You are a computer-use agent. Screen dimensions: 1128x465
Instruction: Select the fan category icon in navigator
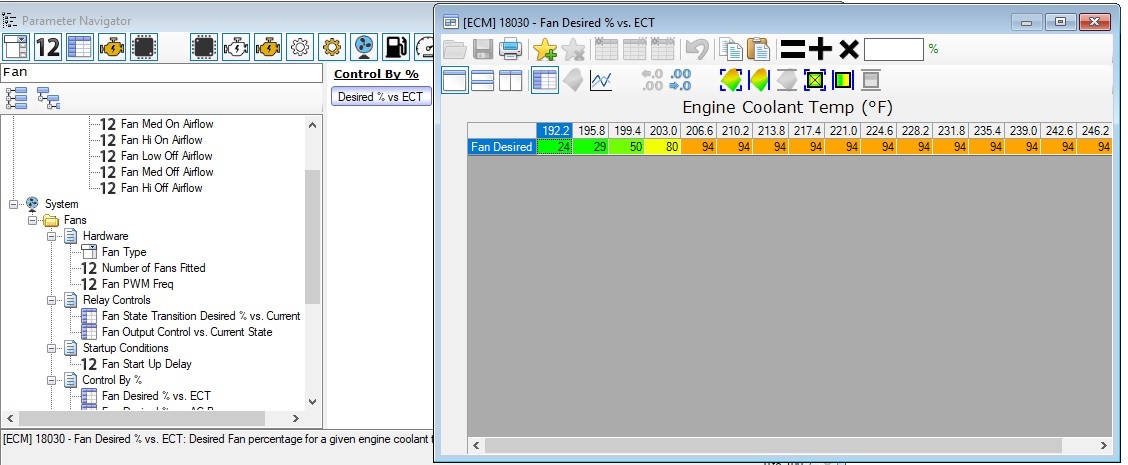(364, 47)
